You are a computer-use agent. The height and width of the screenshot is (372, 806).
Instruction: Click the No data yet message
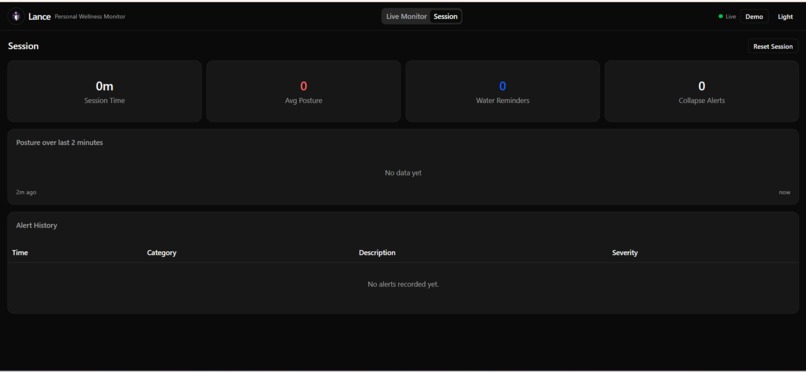point(403,173)
